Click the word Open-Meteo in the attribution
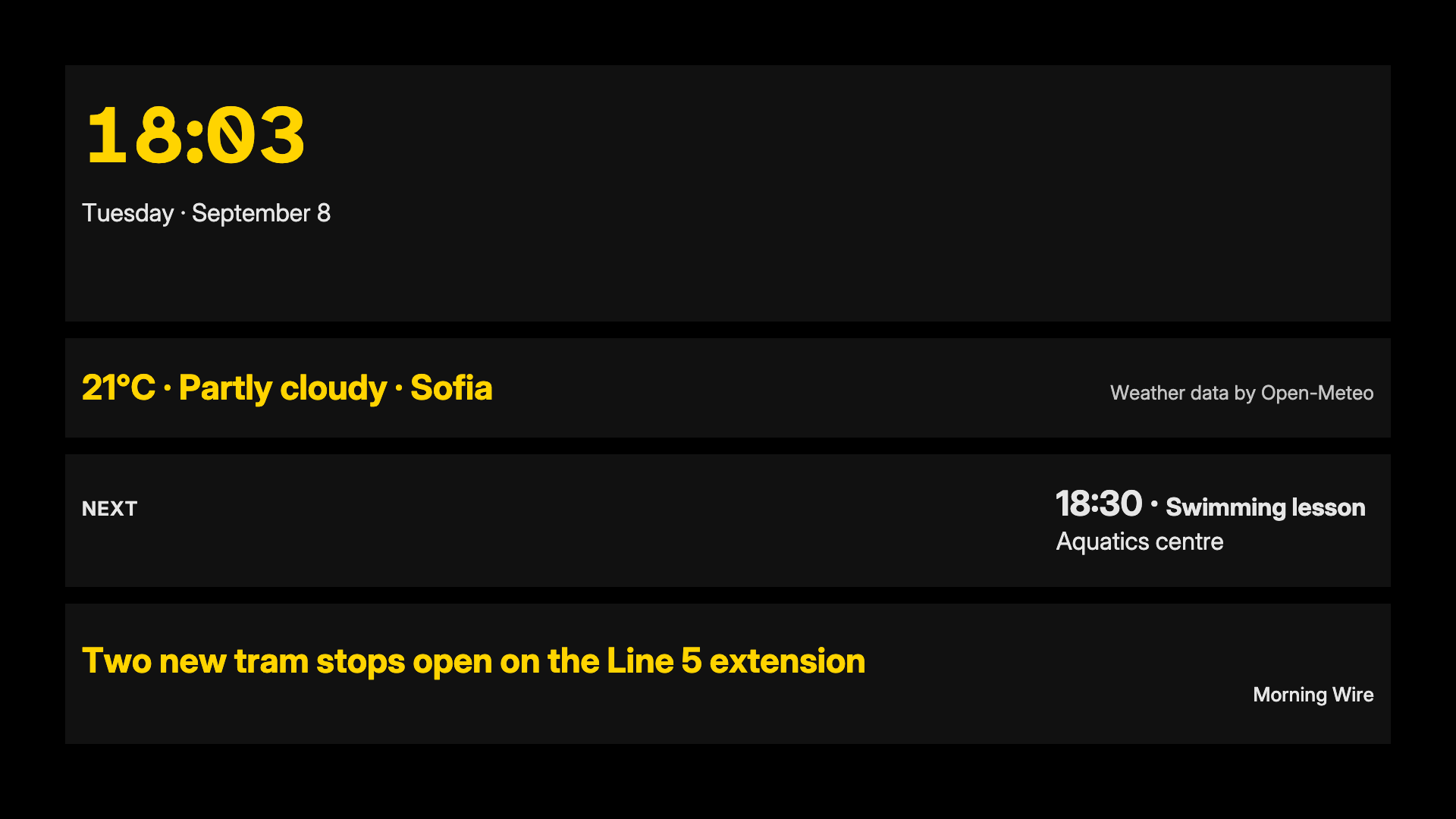1456x819 pixels. point(1317,393)
